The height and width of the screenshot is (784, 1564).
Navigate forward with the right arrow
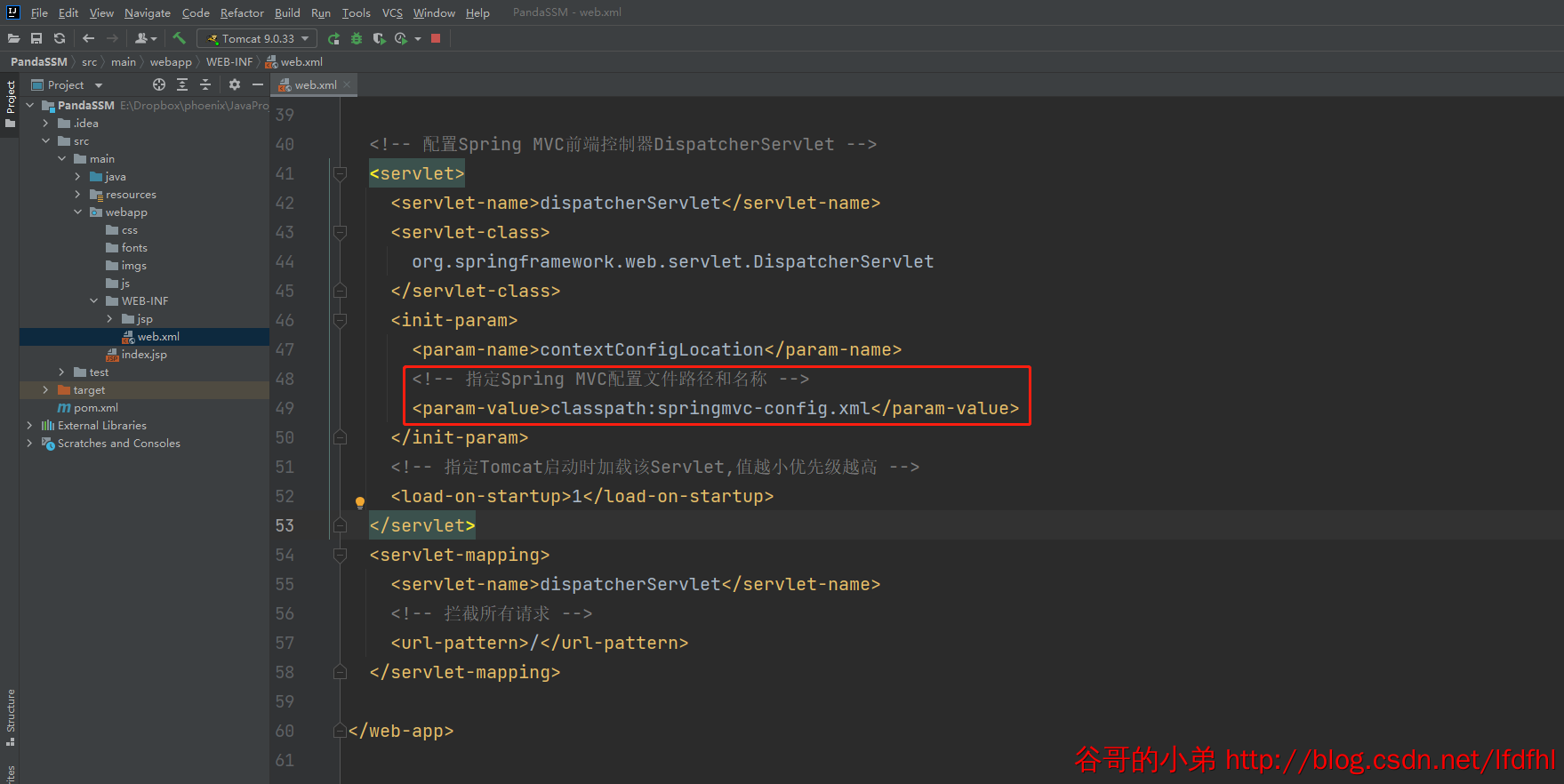coord(112,38)
